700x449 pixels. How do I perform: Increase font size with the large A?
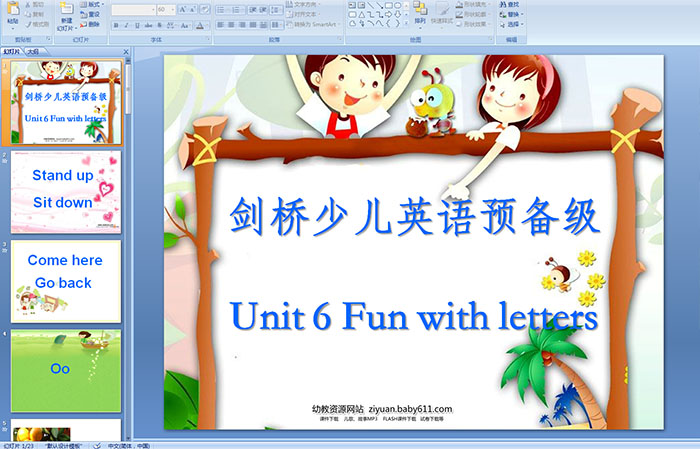coord(183,9)
